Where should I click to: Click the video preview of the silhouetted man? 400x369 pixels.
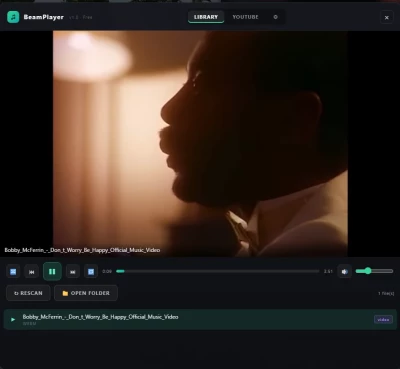click(200, 144)
